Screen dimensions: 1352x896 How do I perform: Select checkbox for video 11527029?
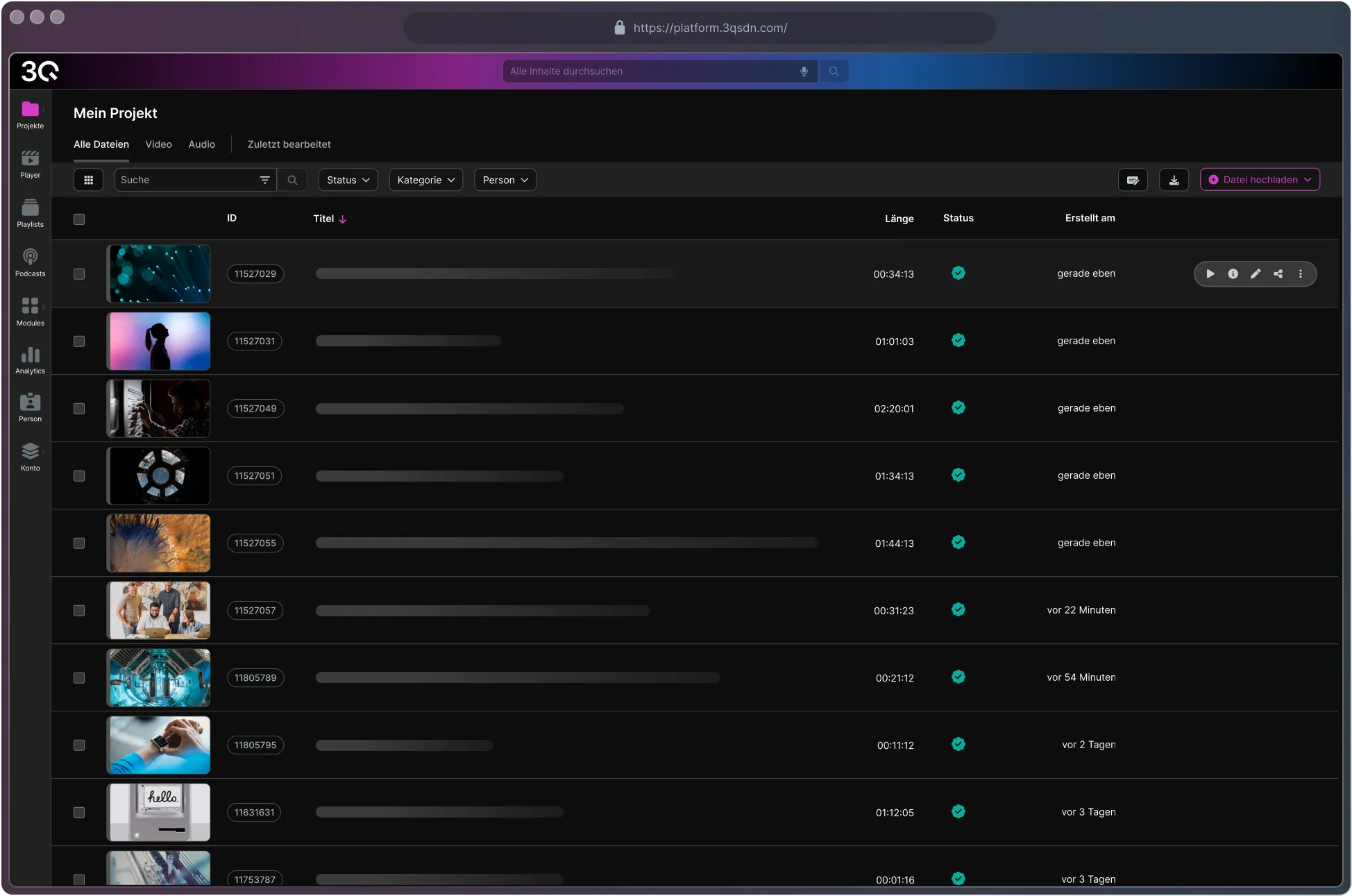tap(79, 274)
